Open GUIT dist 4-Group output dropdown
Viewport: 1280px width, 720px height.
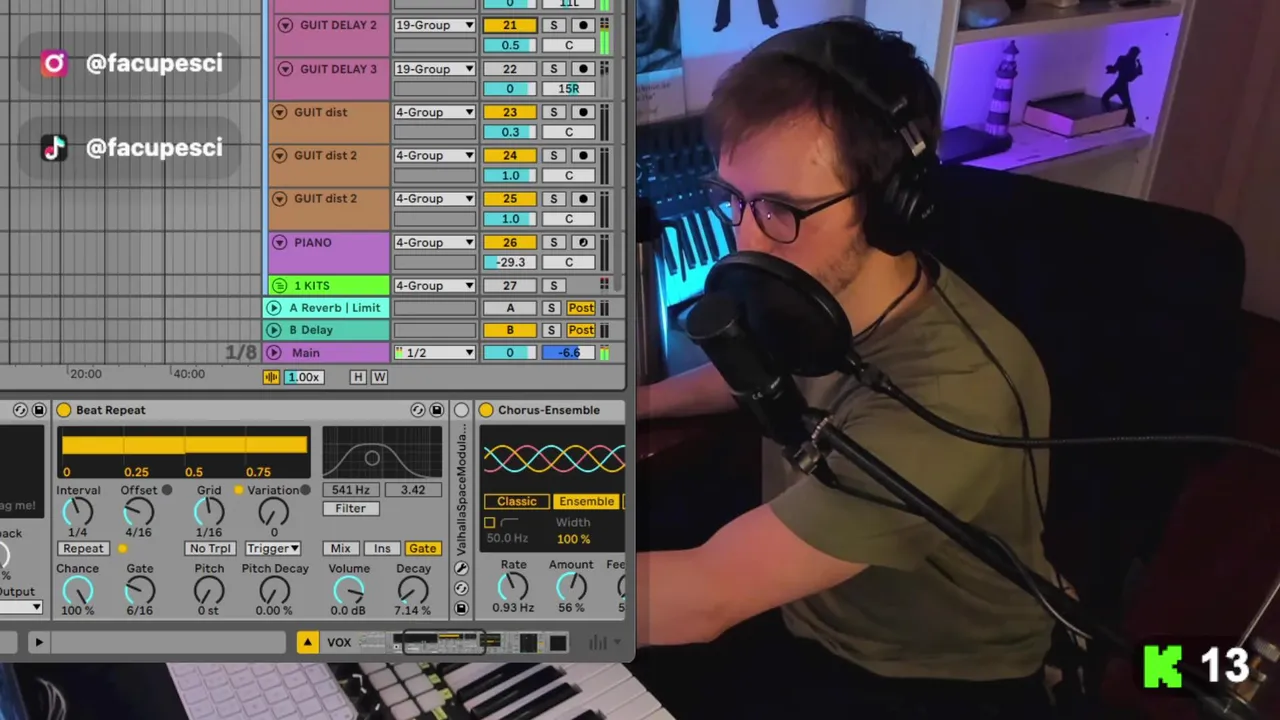(434, 112)
